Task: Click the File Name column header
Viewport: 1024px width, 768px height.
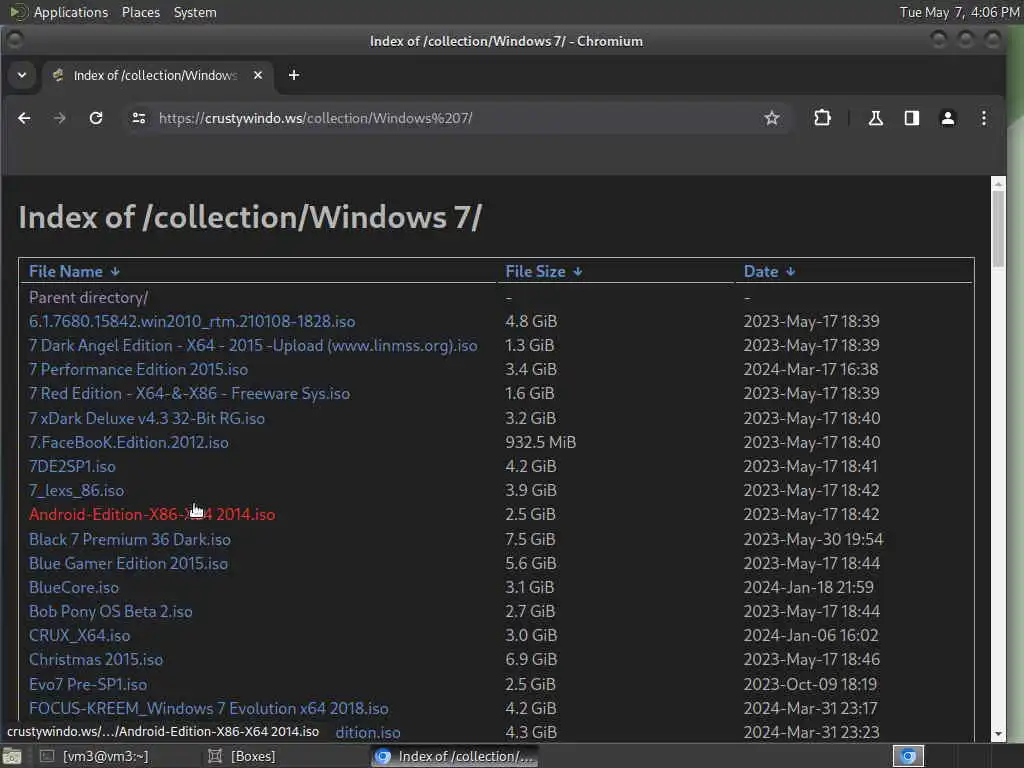Action: tap(66, 272)
